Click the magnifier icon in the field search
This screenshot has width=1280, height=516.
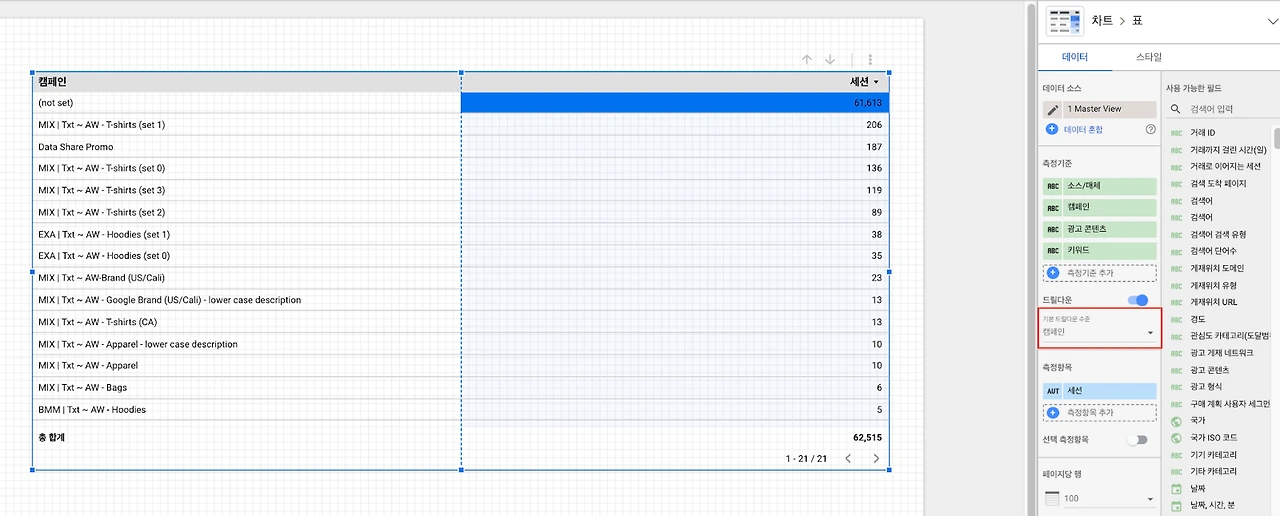point(1176,109)
